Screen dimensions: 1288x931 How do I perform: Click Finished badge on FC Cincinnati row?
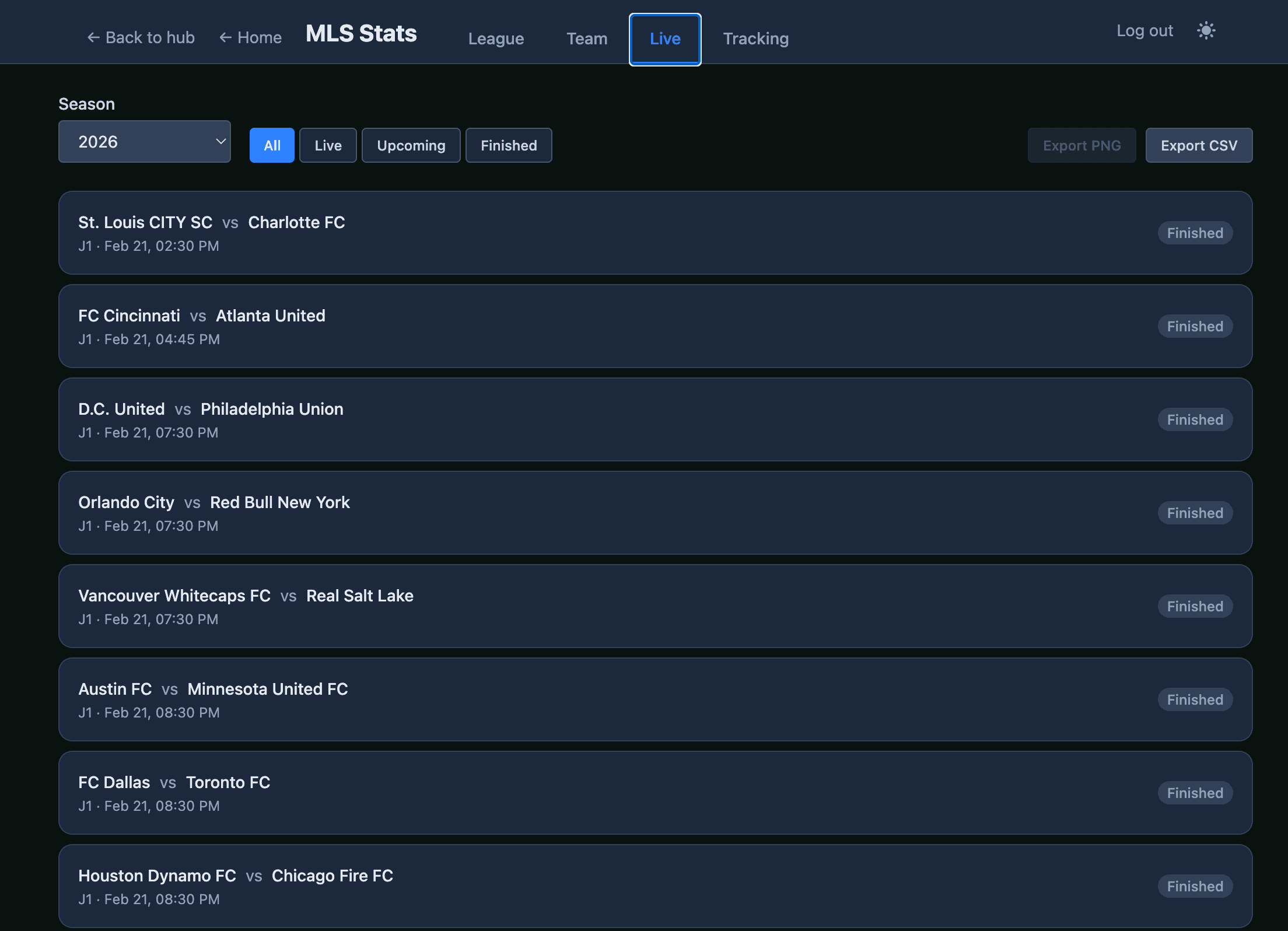(x=1195, y=326)
